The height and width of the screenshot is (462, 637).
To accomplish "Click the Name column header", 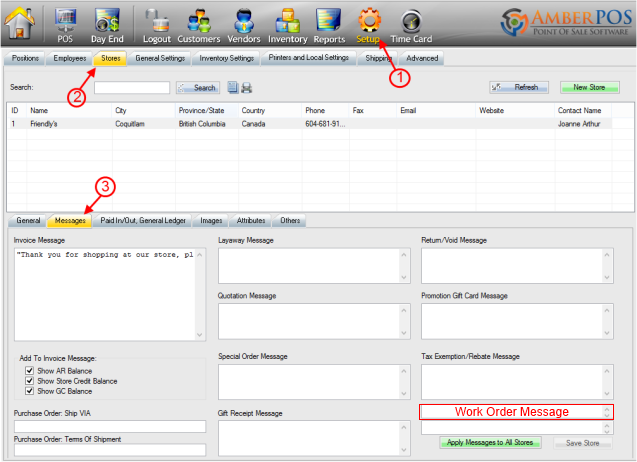I will point(69,110).
